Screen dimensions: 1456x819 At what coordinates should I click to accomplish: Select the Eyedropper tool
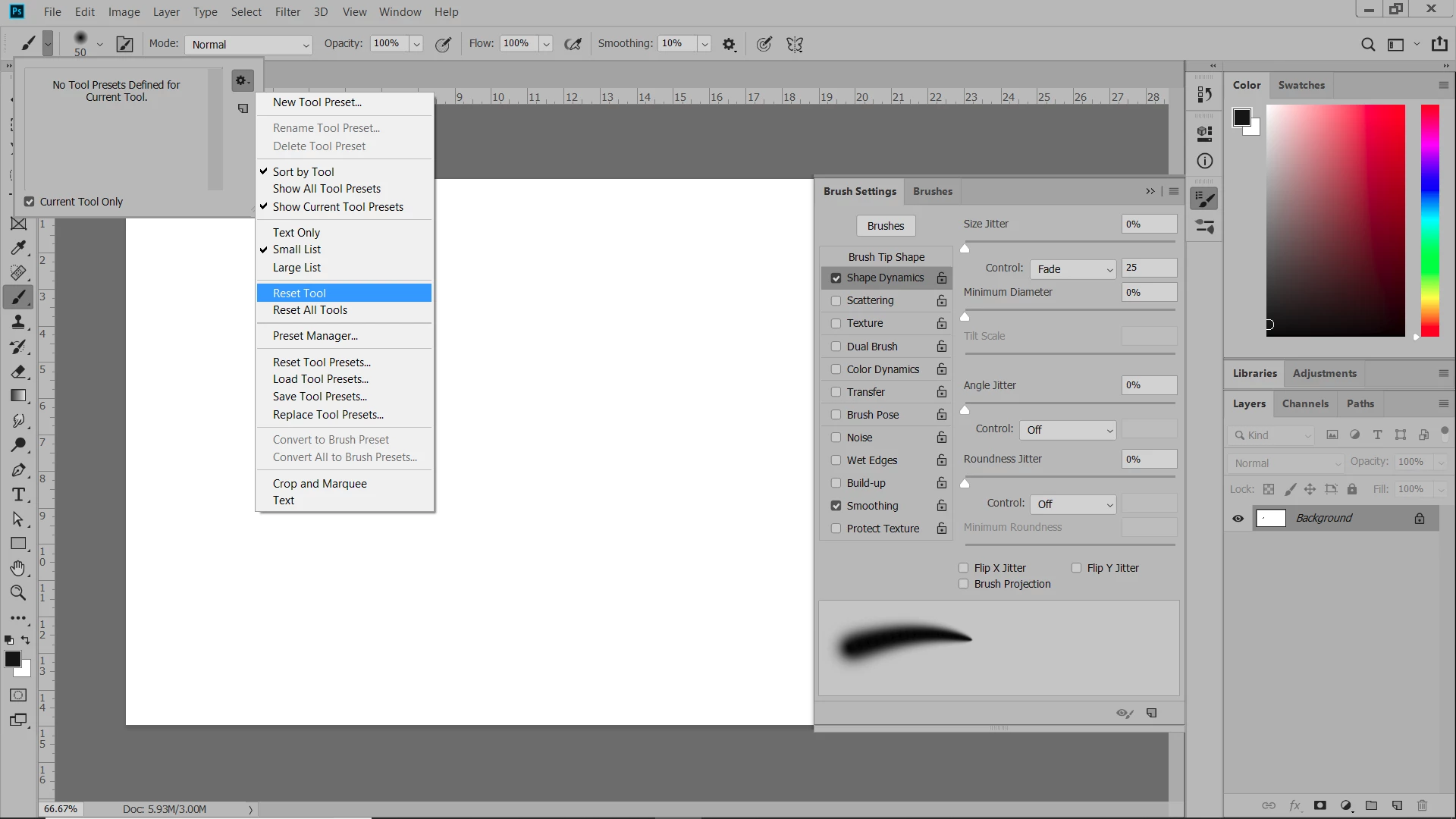18,248
